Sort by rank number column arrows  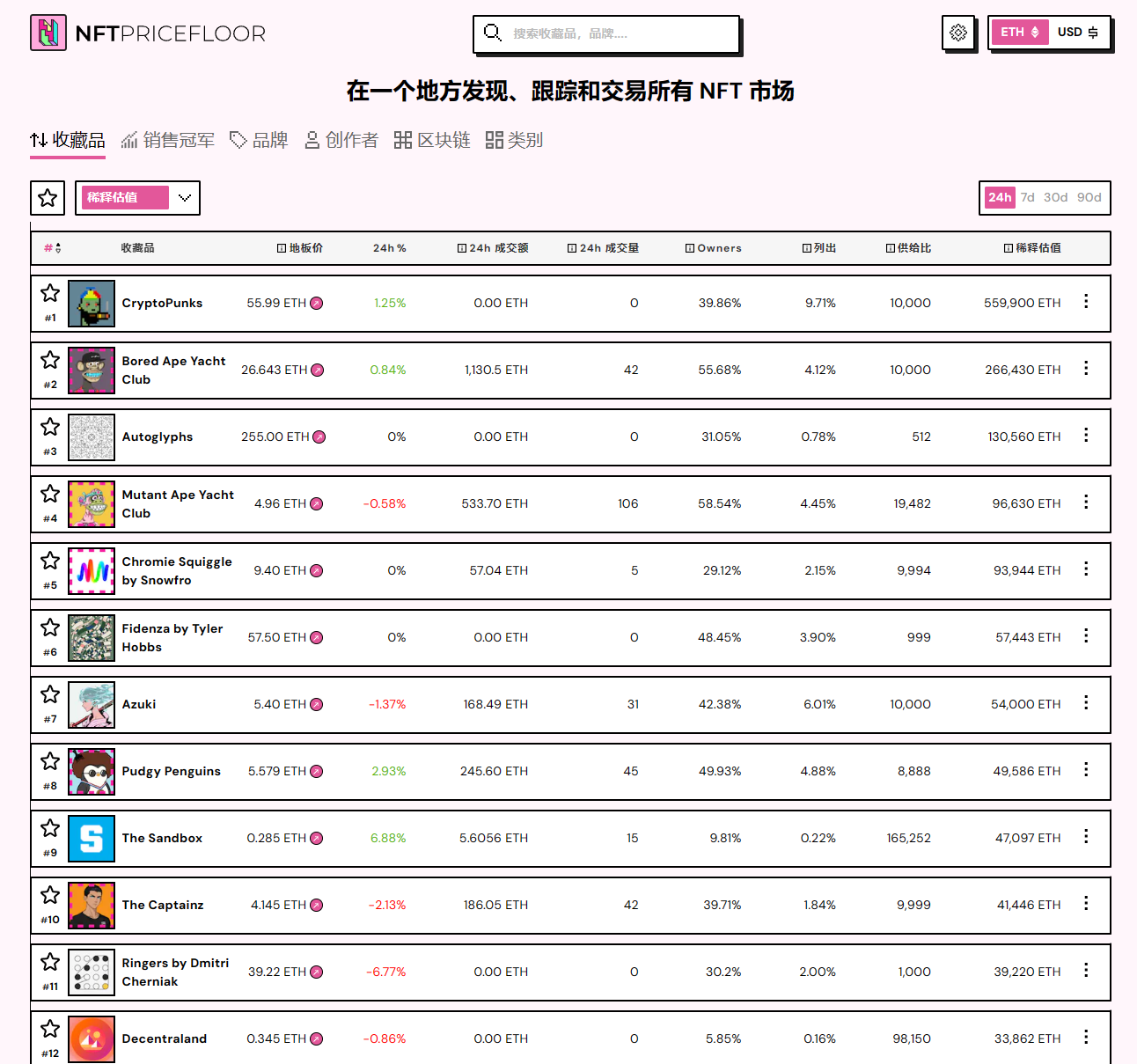[58, 248]
